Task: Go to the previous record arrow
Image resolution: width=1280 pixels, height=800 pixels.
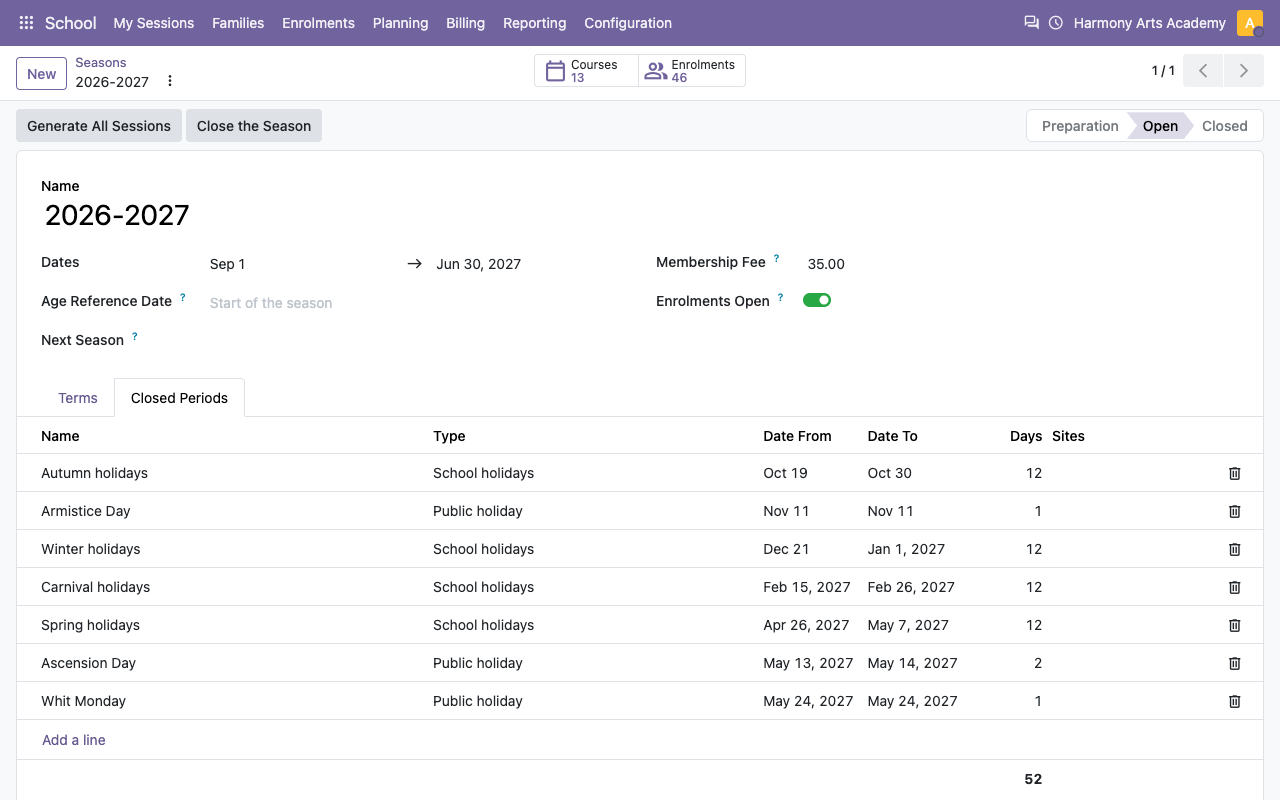Action: [x=1203, y=71]
